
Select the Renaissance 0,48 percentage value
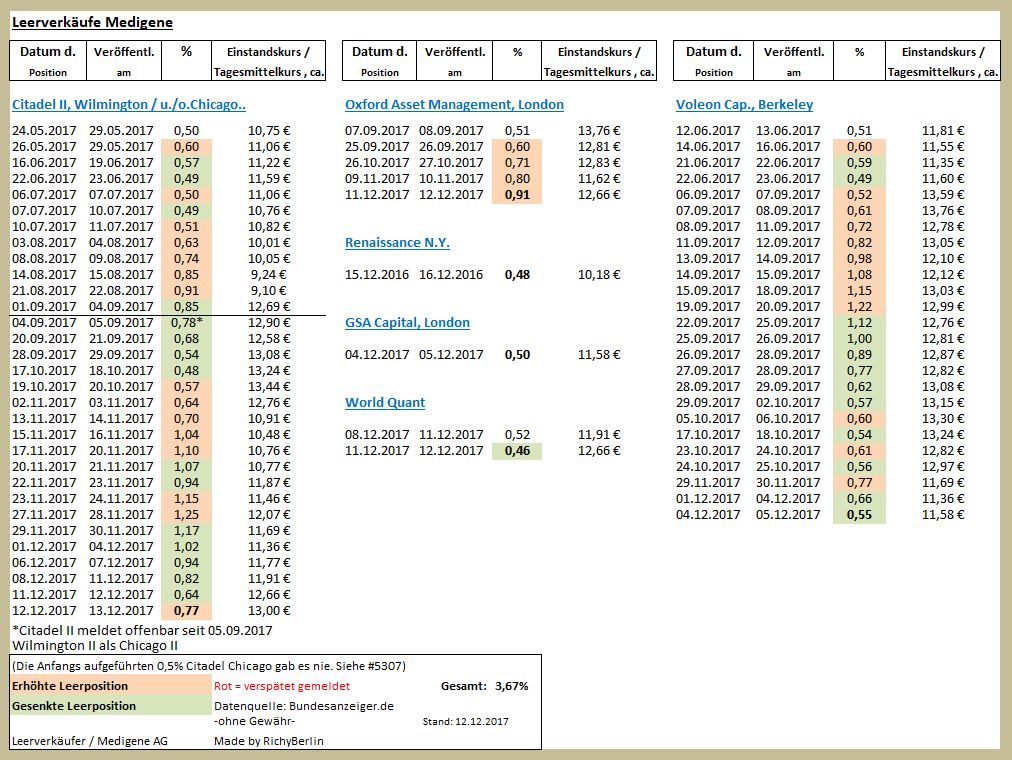(x=517, y=274)
